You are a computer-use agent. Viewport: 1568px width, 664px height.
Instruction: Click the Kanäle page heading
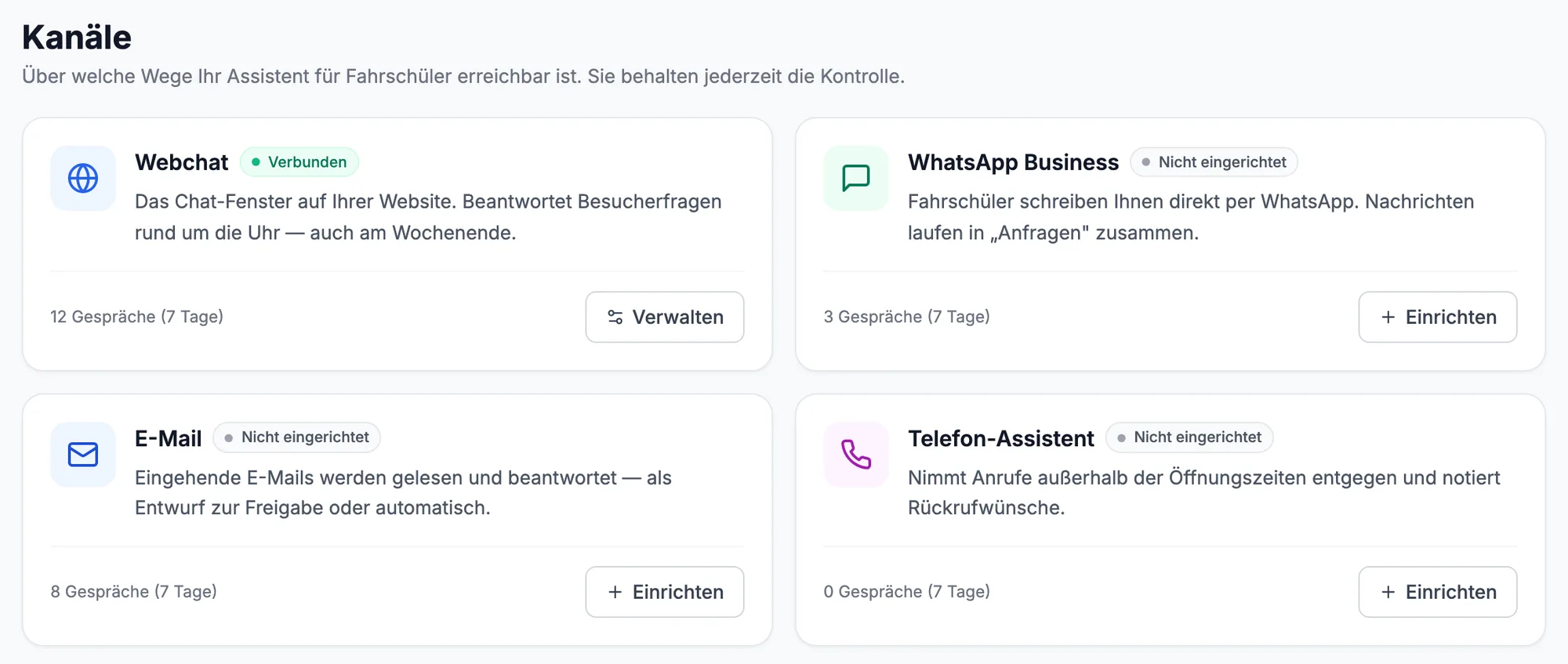(77, 37)
